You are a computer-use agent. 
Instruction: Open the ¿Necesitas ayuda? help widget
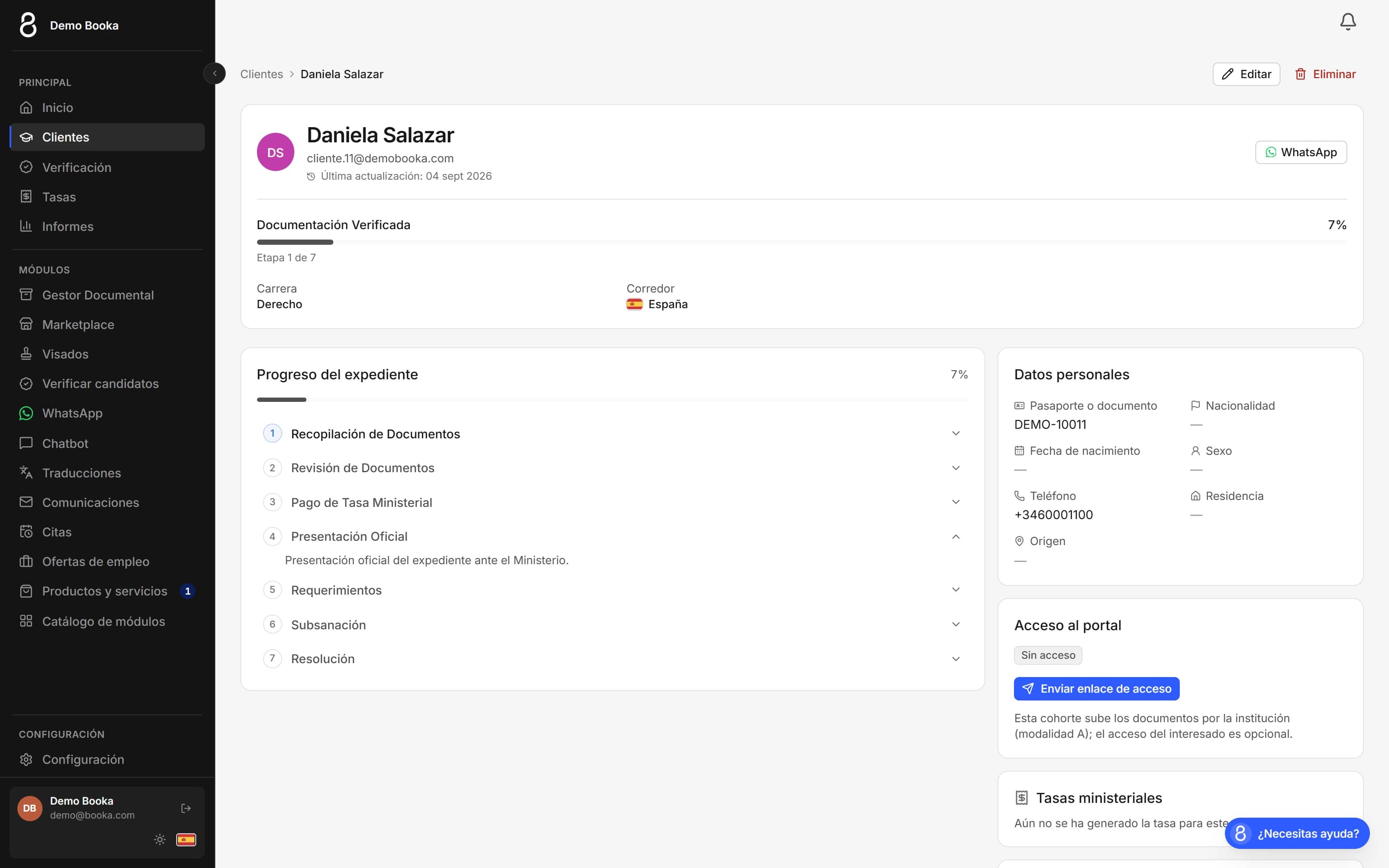click(1297, 833)
